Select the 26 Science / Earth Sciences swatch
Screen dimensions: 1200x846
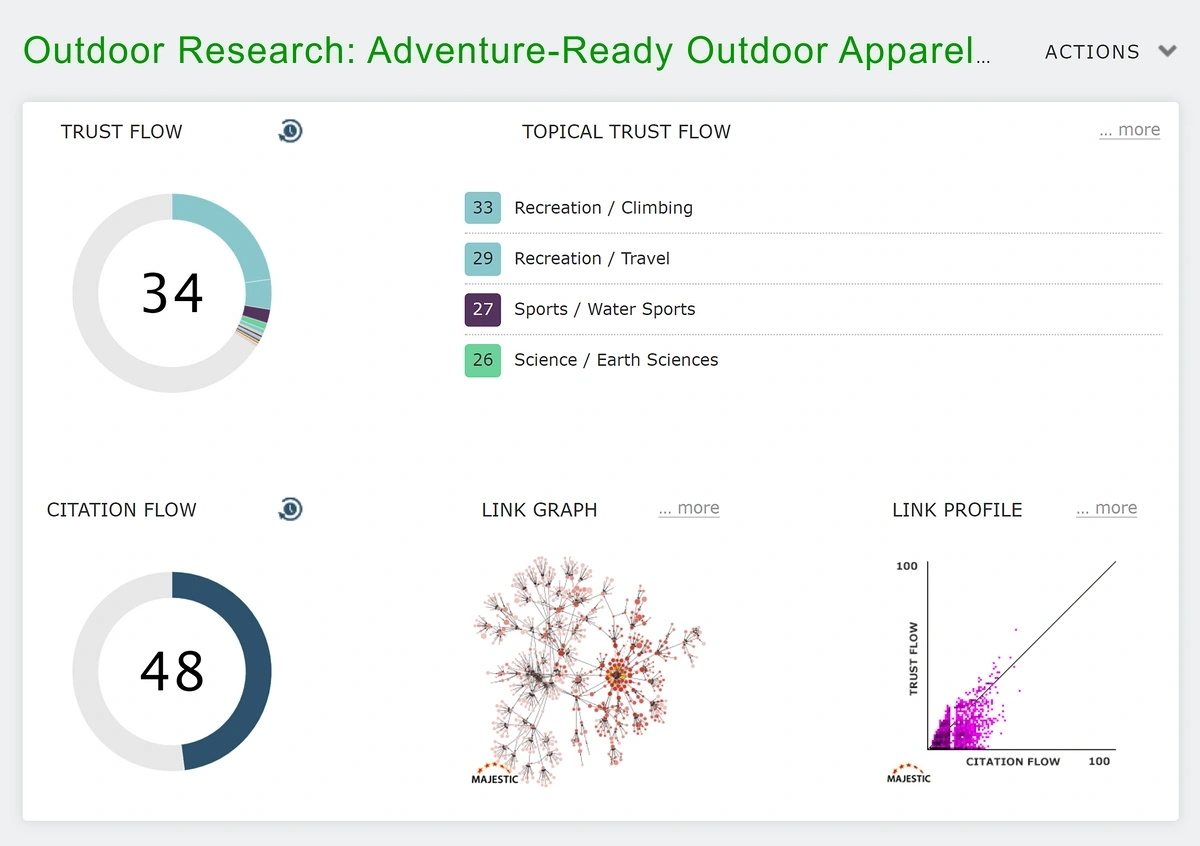click(x=483, y=360)
